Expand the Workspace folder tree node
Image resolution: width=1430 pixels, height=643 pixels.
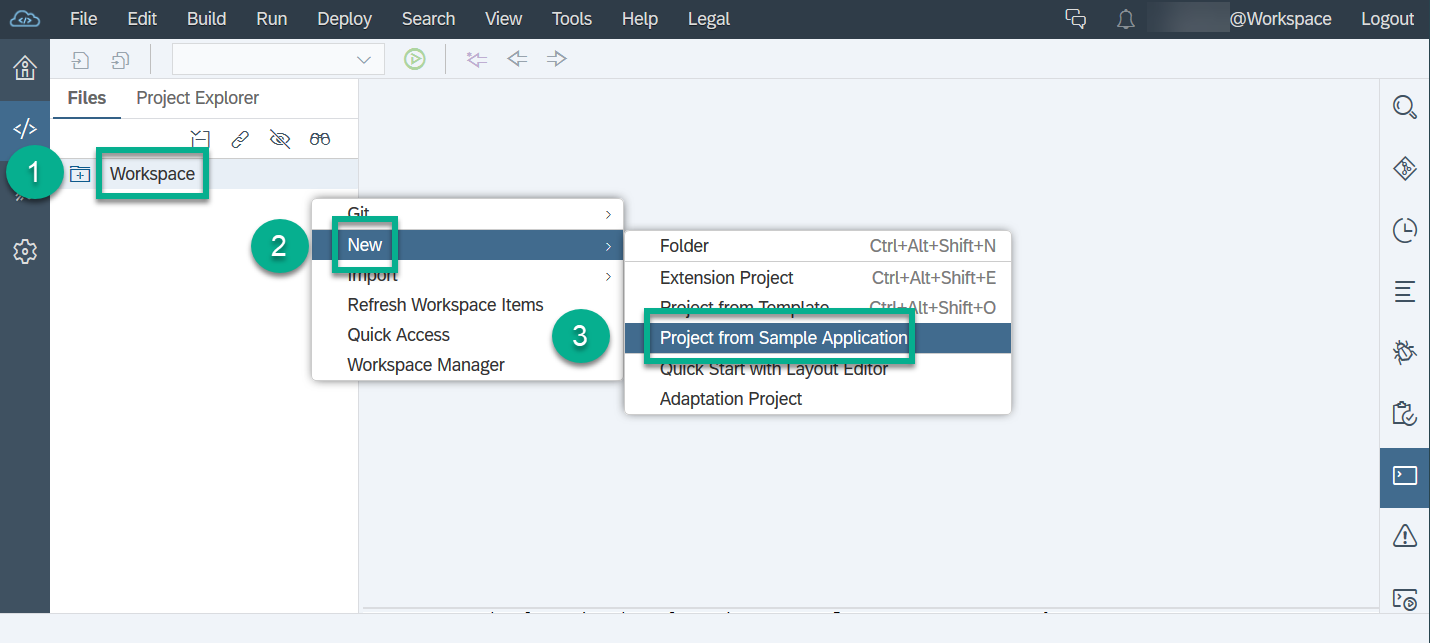coord(80,175)
